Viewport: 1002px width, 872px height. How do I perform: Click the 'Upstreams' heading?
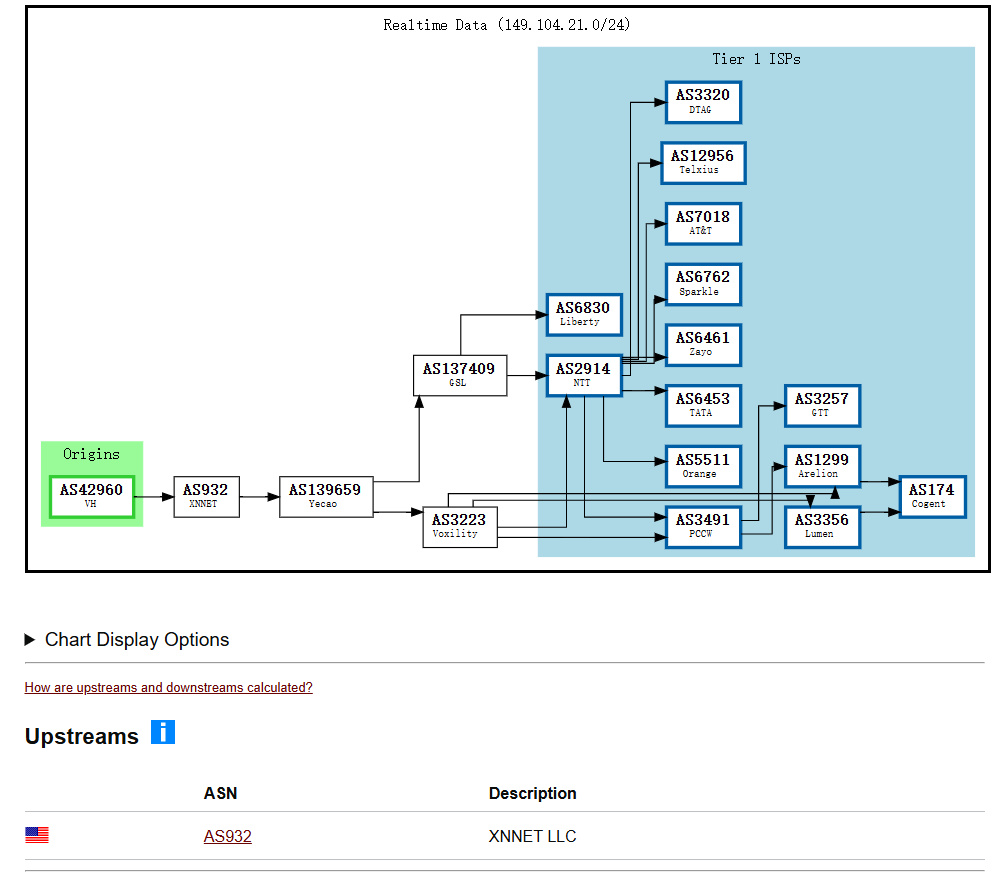pos(82,736)
